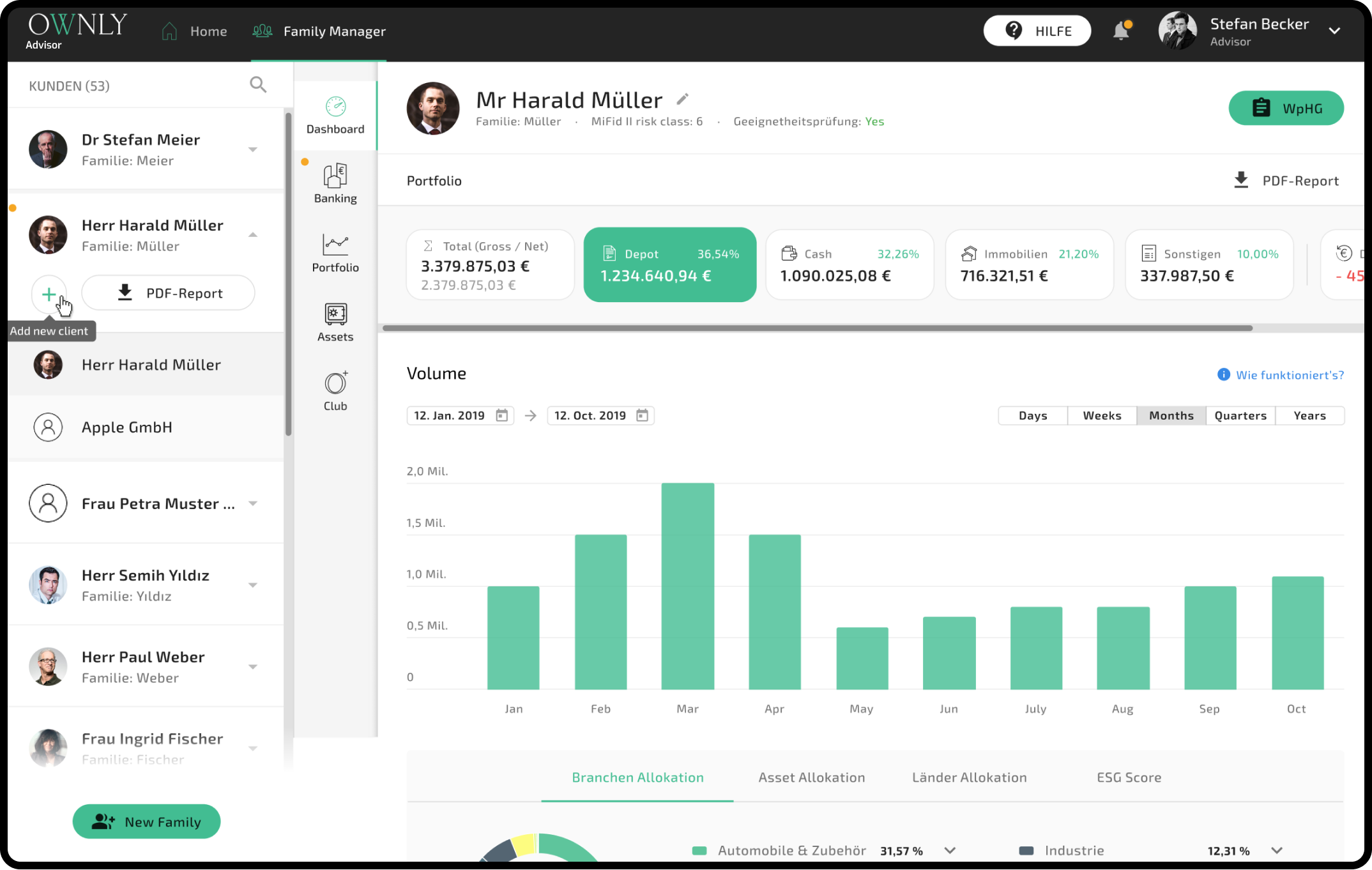Click Stefan Becker's profile avatar
The width and height of the screenshot is (1372, 870).
[x=1177, y=31]
